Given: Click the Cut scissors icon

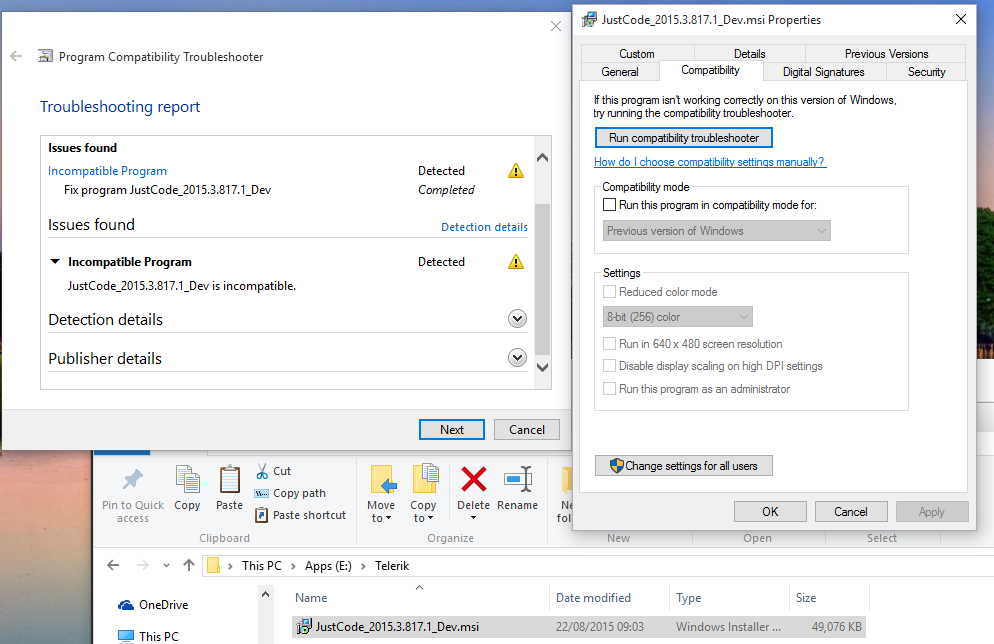Looking at the screenshot, I should click(x=262, y=471).
